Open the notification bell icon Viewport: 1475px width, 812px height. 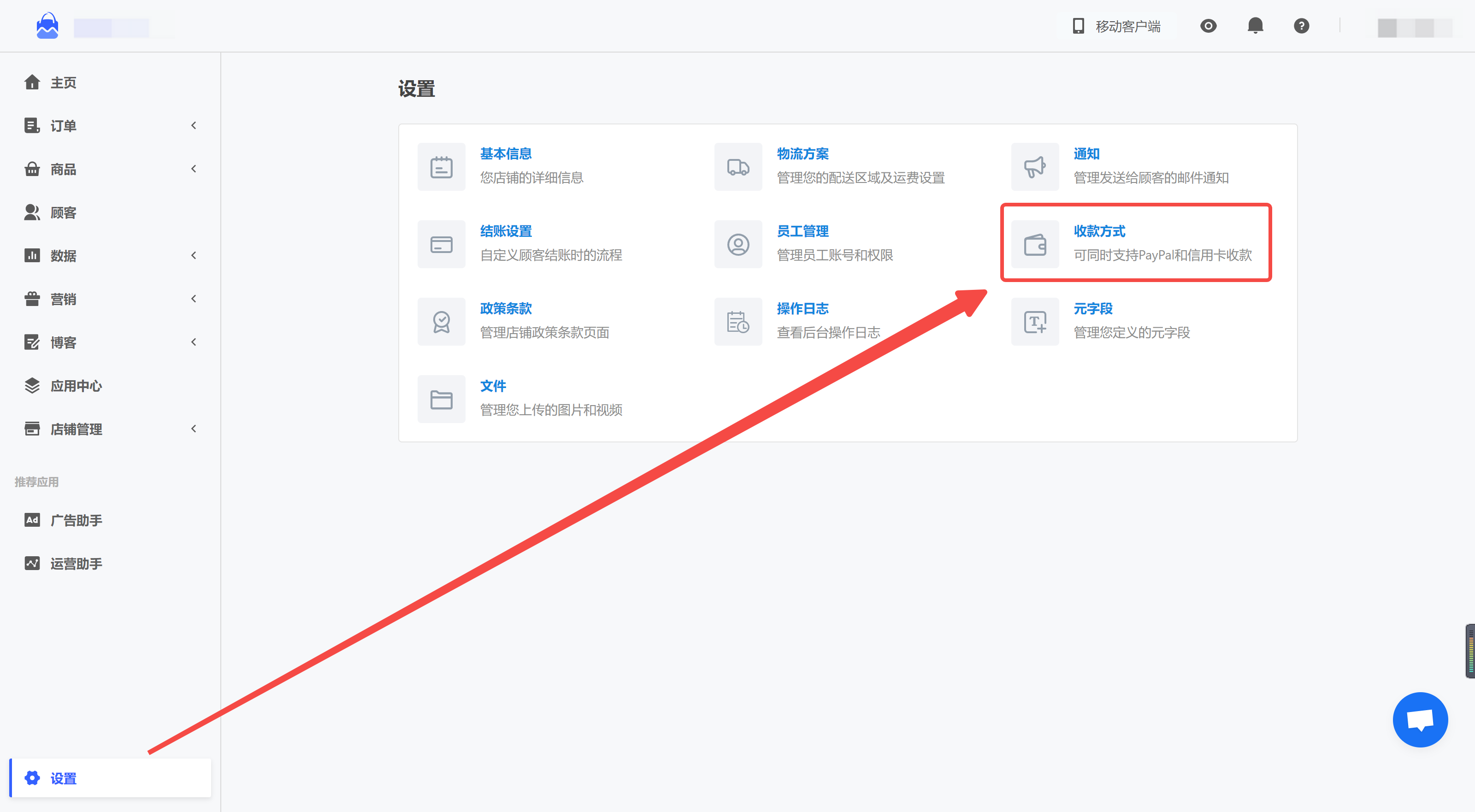point(1255,26)
